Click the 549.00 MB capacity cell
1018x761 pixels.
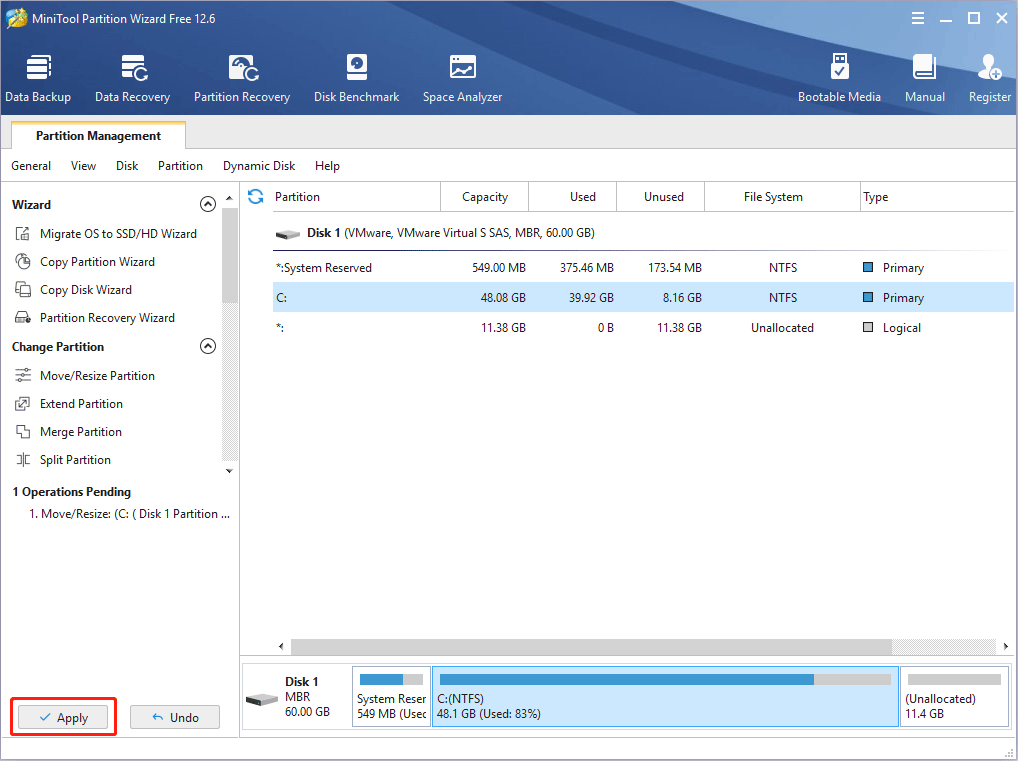[x=499, y=268]
